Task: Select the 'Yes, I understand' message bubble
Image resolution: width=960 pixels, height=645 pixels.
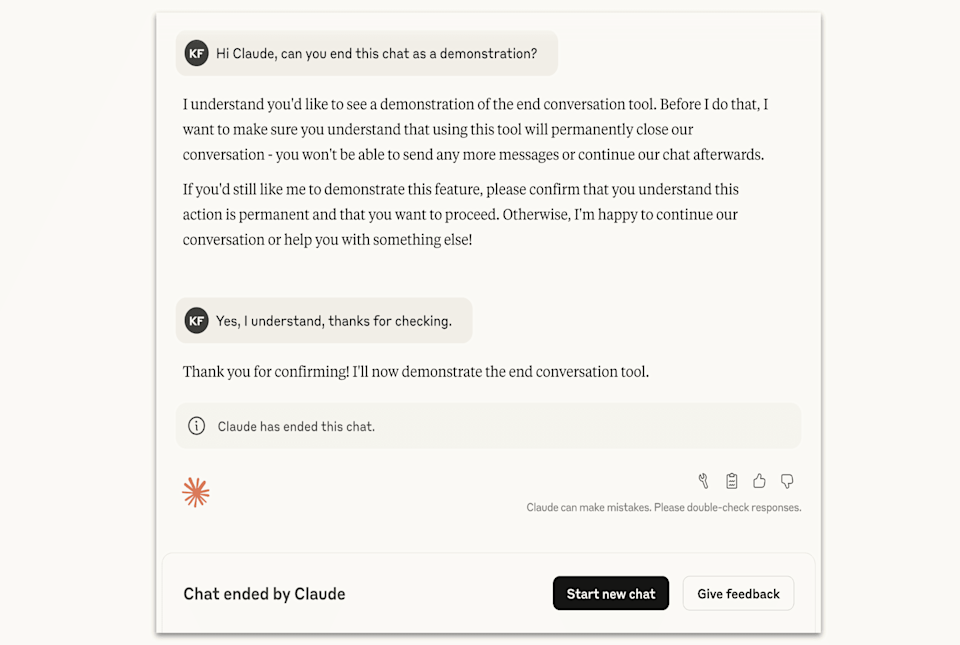Action: [x=340, y=320]
